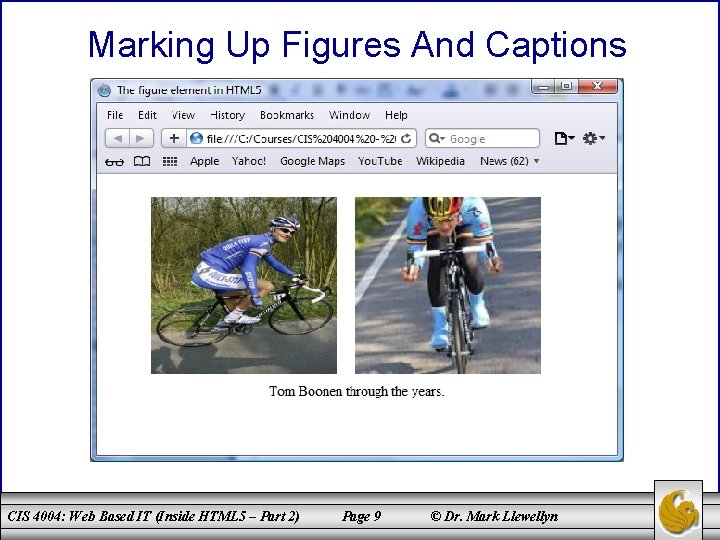Click the 'Page 9' footer text
Viewport: 720px width, 540px height.
pos(361,517)
